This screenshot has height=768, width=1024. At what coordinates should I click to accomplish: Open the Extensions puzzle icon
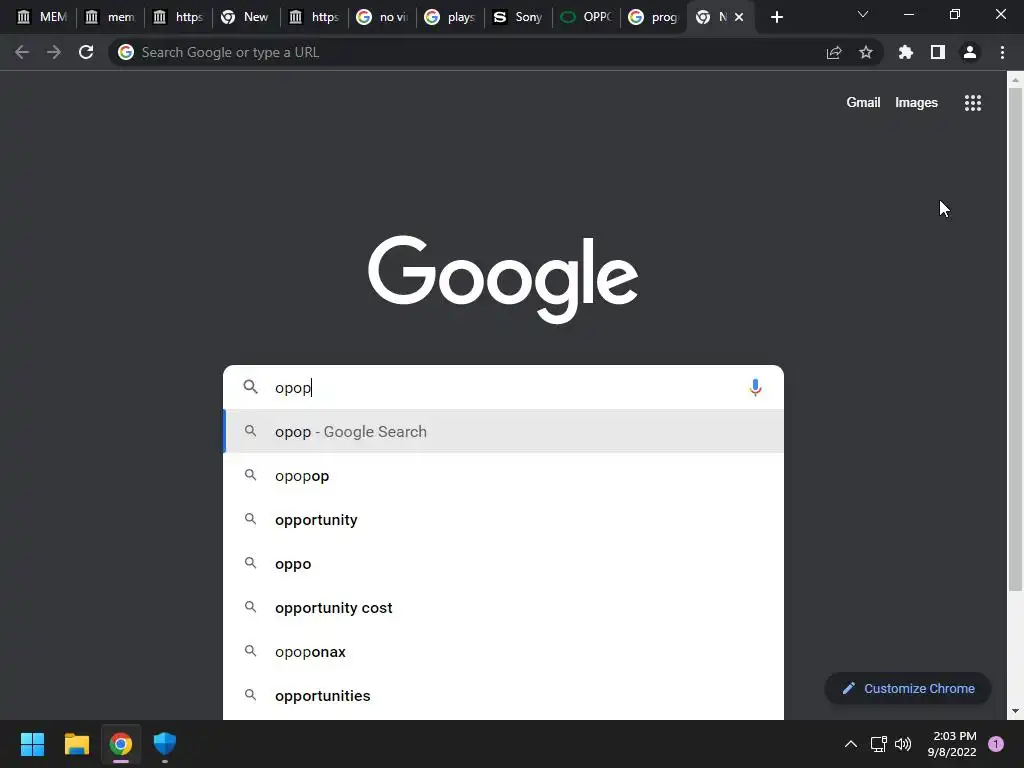(x=905, y=52)
